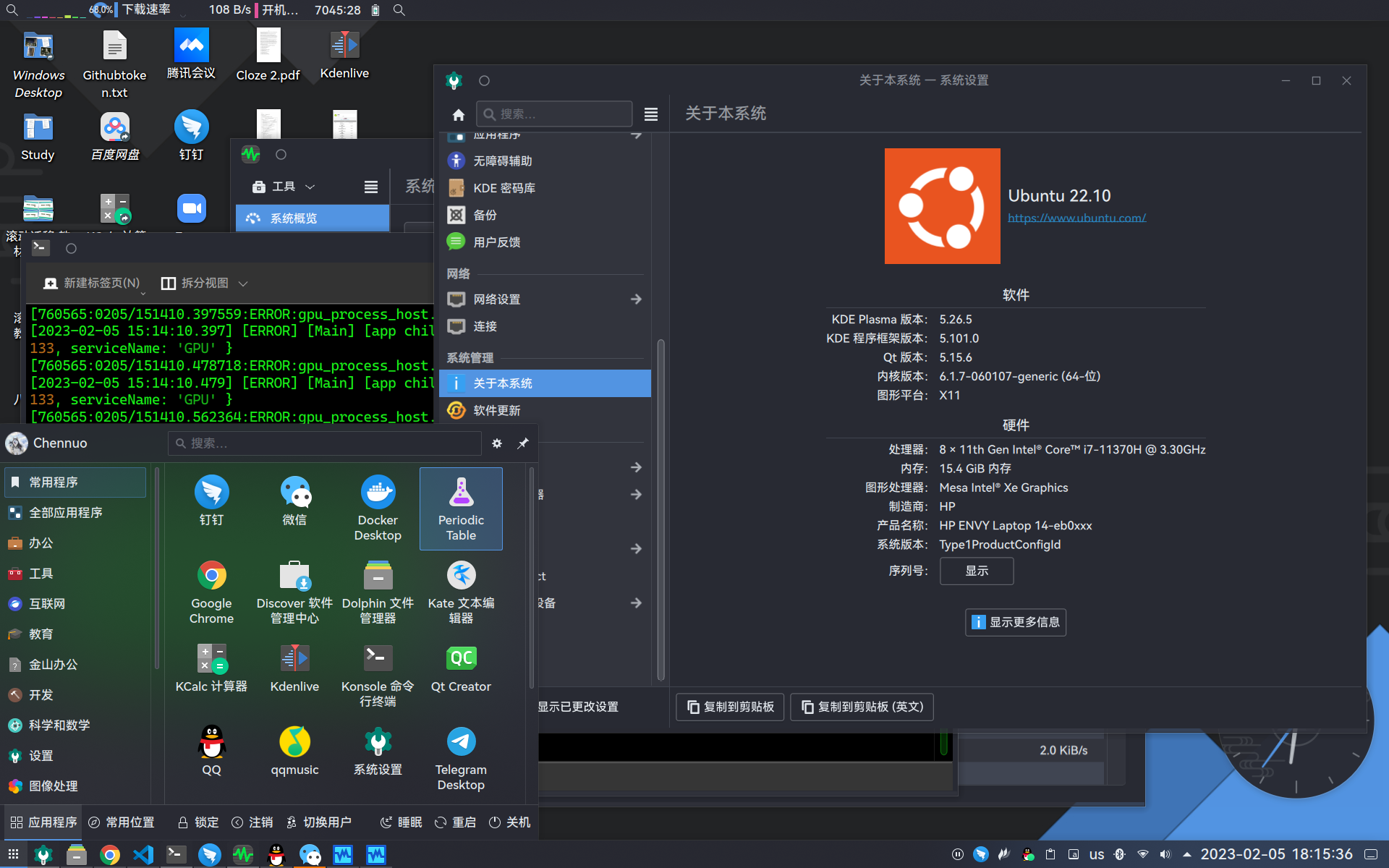
Task: Switch to the 应用程序 tab
Action: 43,822
